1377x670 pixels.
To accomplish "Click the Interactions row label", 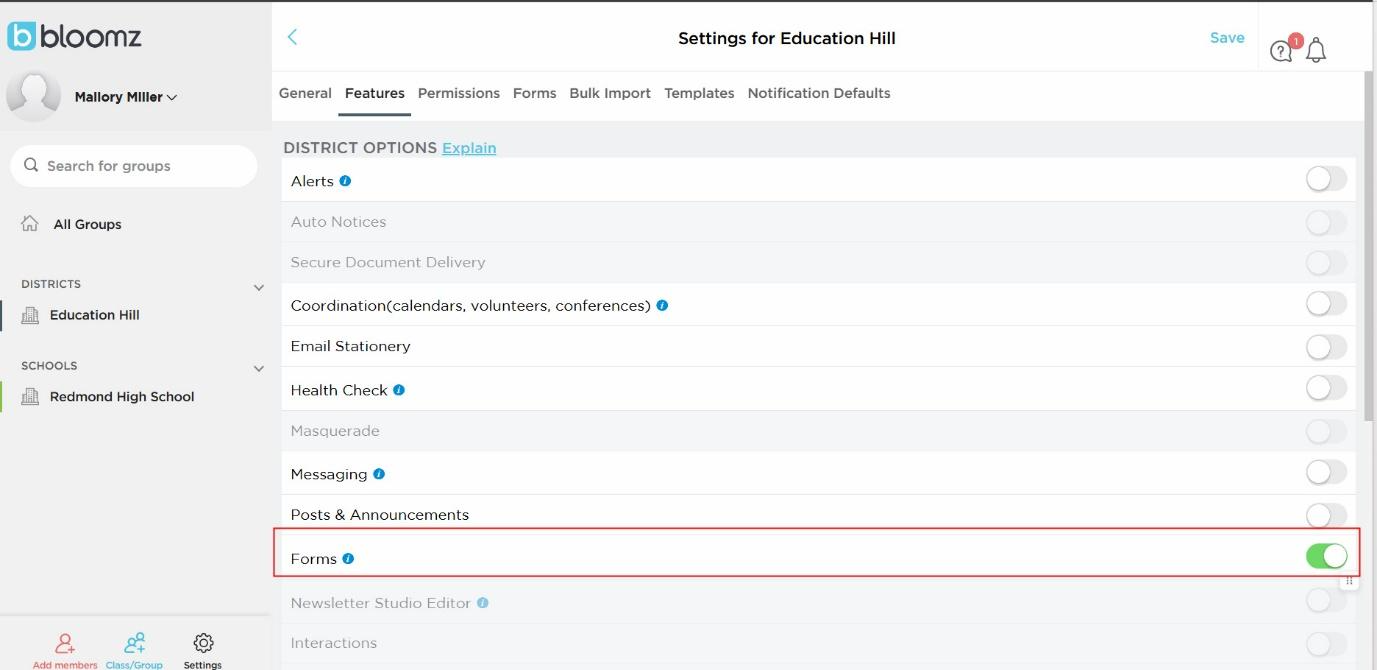I will coord(334,643).
